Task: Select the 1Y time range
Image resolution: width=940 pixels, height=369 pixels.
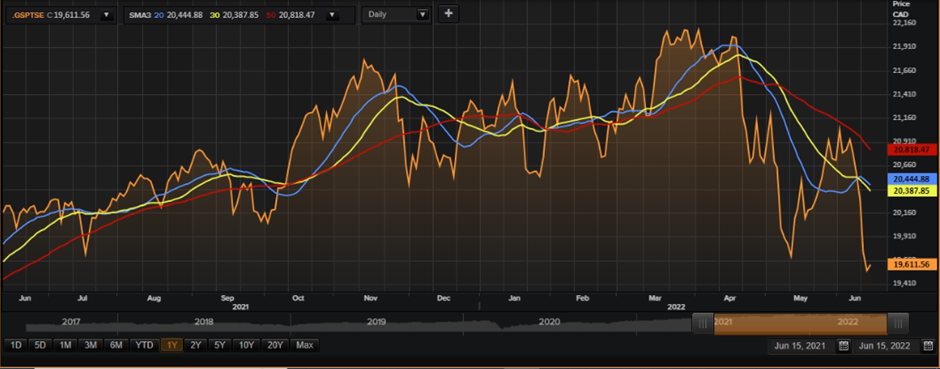Action: click(172, 345)
